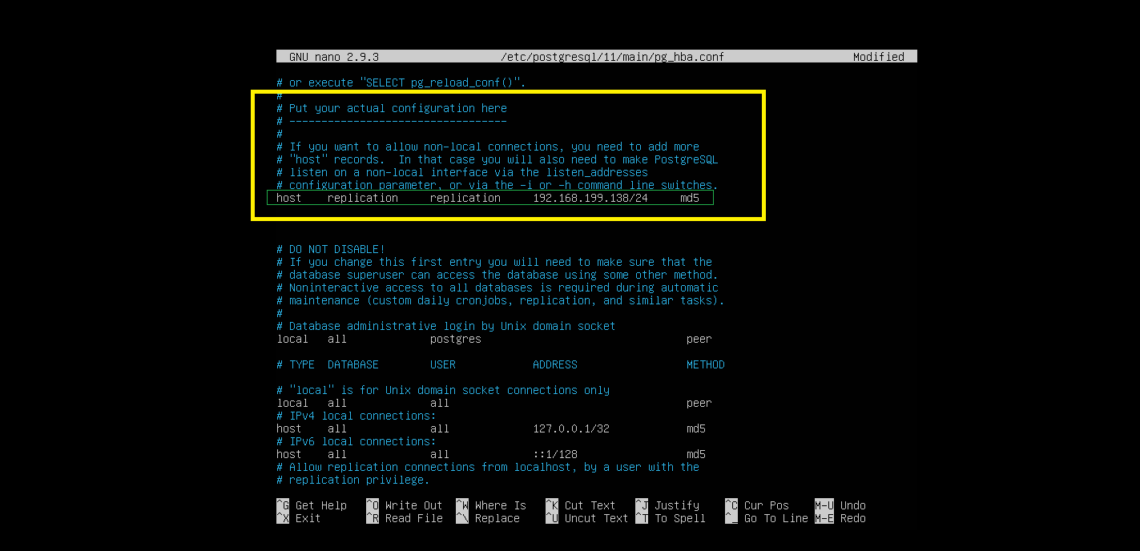The image size is (1140, 551).
Task: Click the 'listen on a non-local interface' comment line
Action: click(x=462, y=172)
